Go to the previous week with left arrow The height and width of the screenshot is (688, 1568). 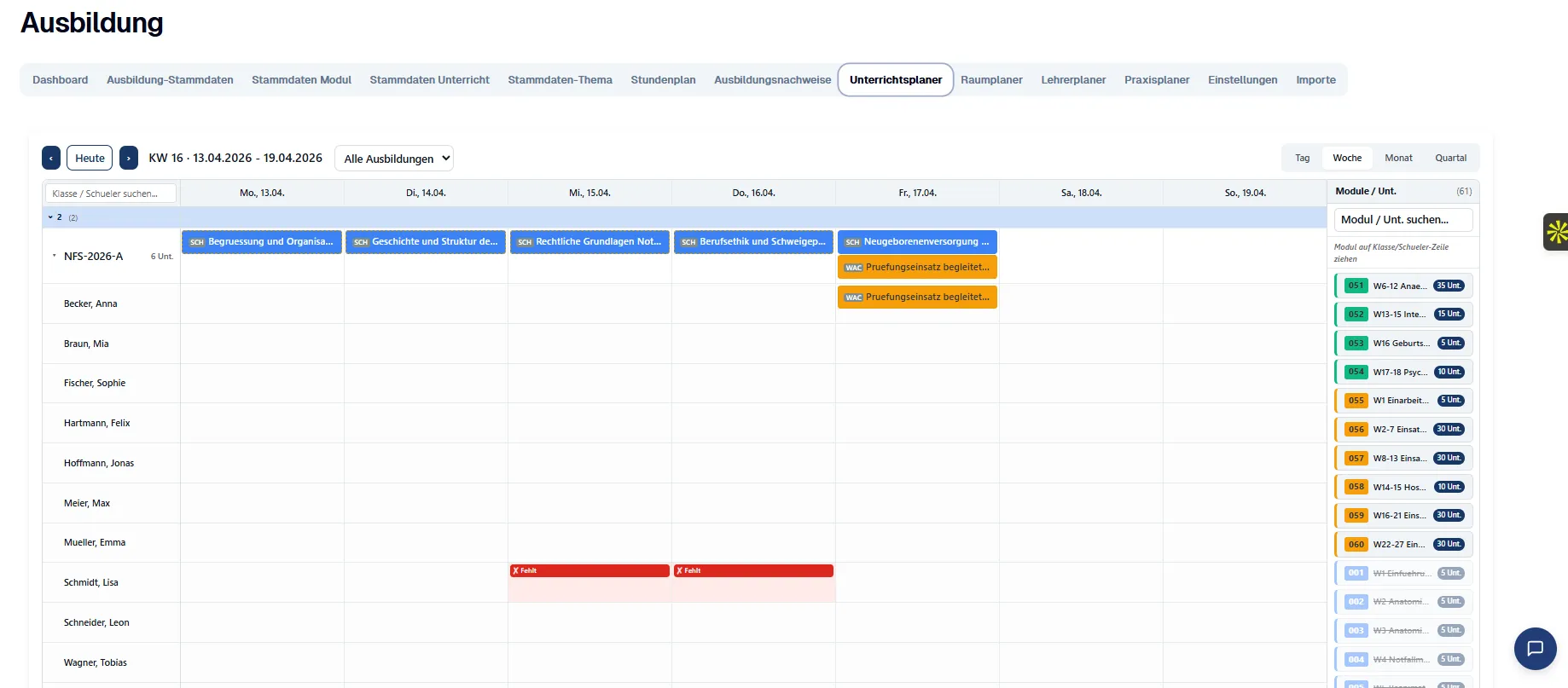tap(51, 158)
